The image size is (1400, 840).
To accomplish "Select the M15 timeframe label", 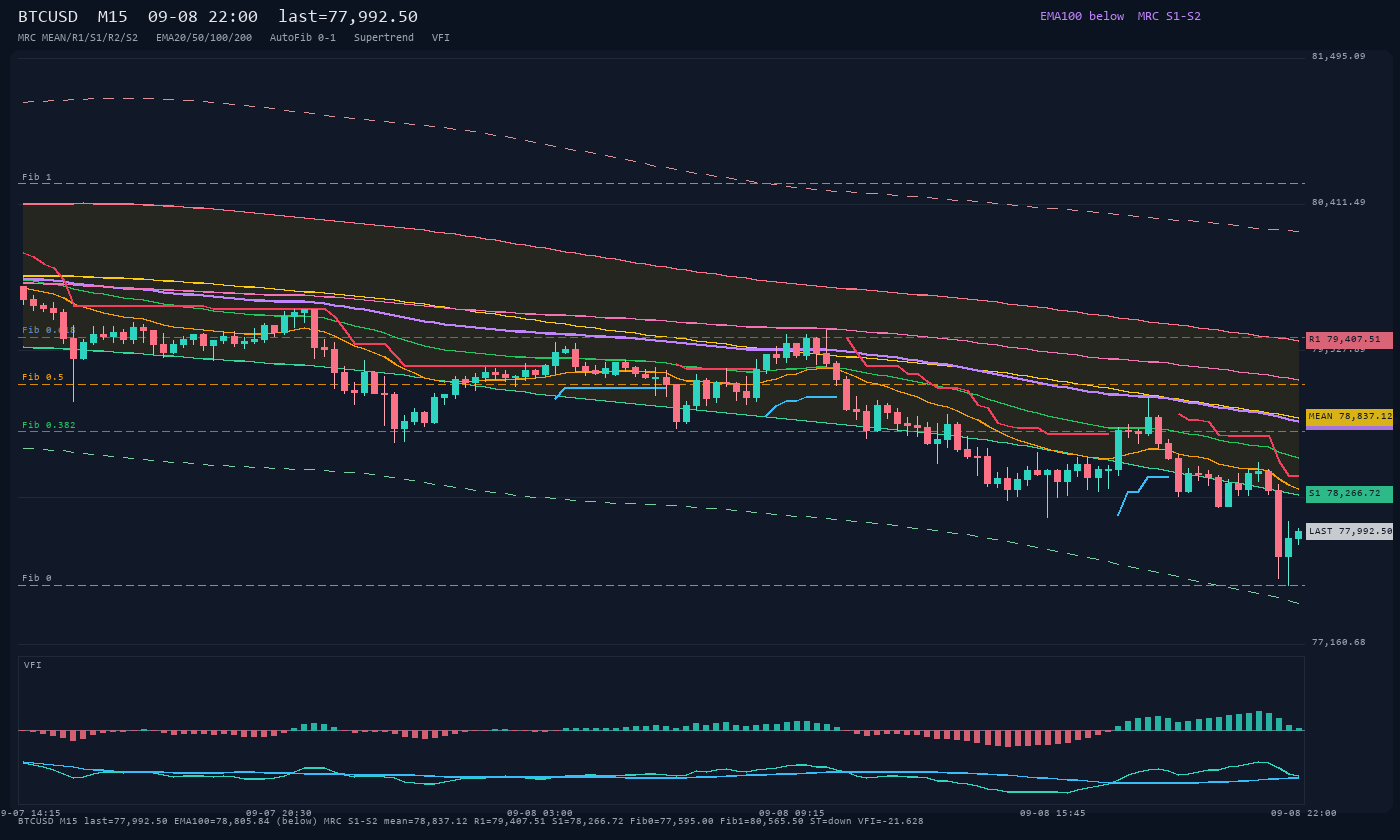I will tap(113, 17).
